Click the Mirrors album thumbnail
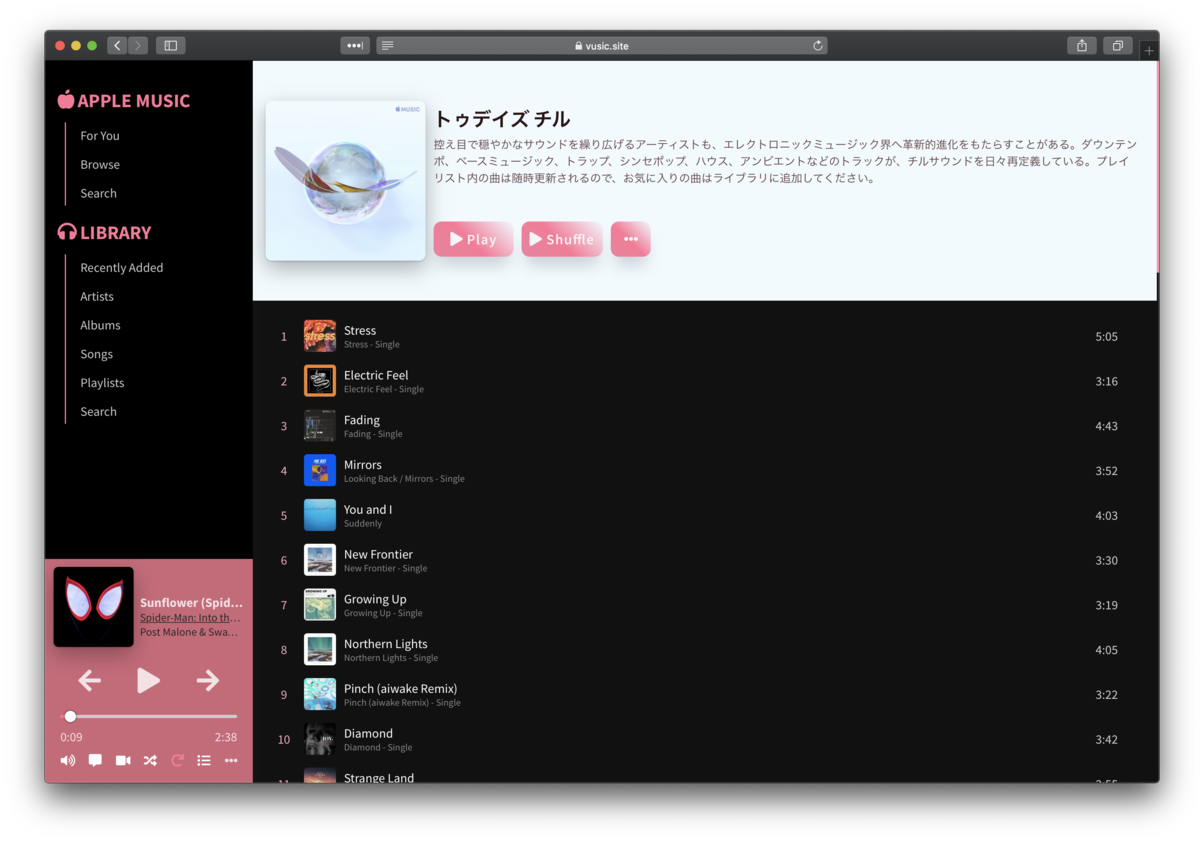Screen dimensions: 1204x842 (320, 470)
